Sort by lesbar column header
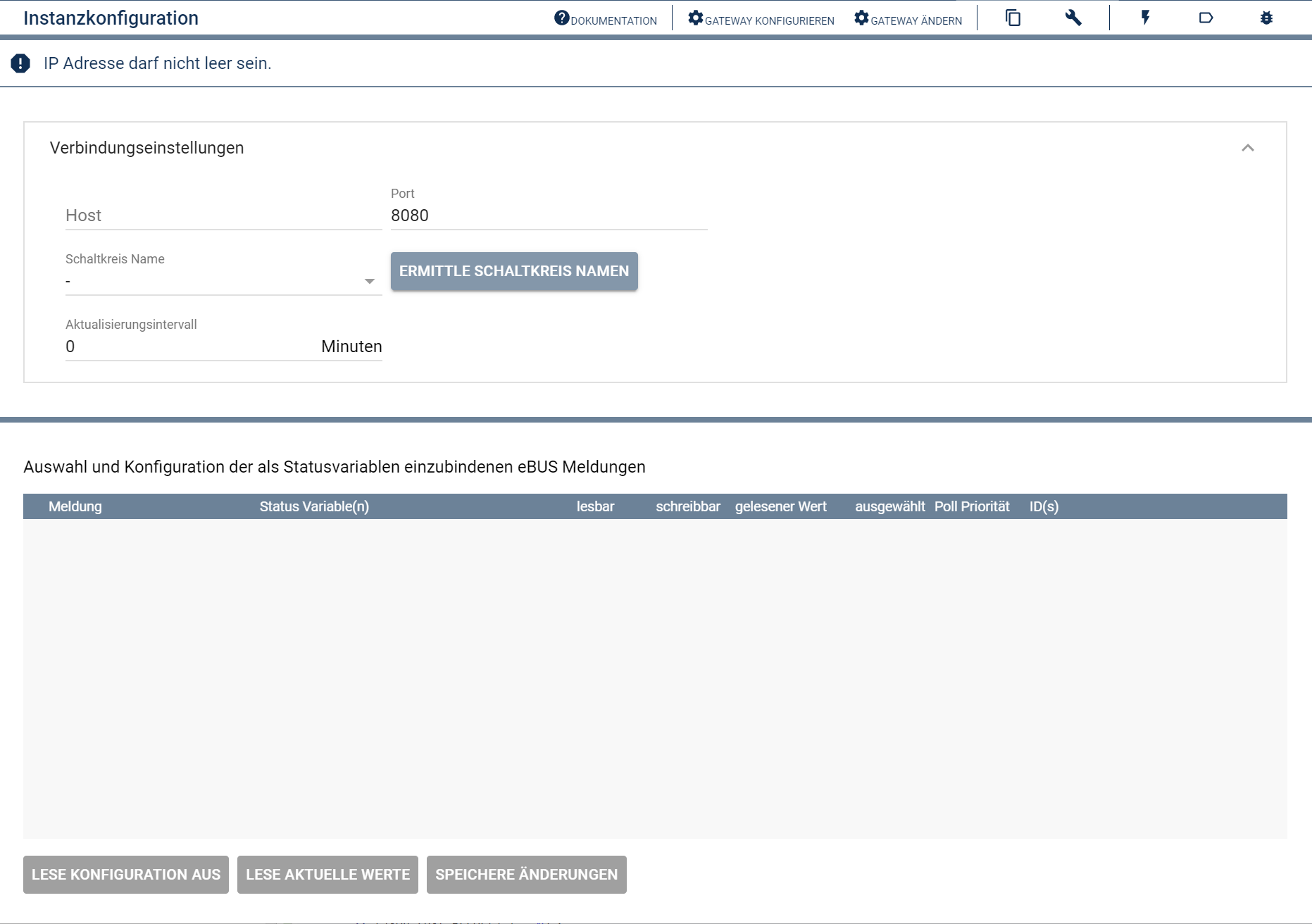 pyautogui.click(x=596, y=506)
